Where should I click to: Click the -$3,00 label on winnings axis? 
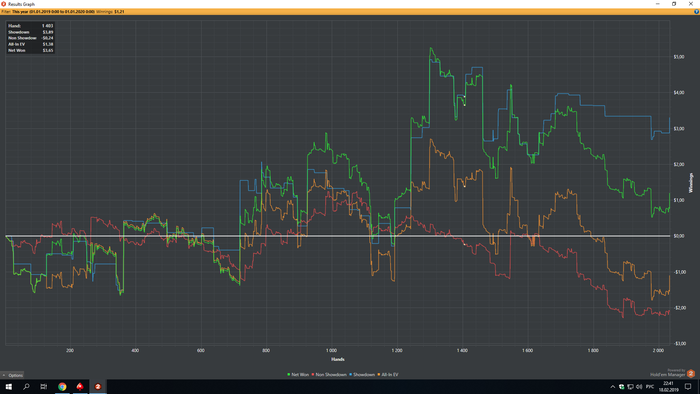tap(679, 344)
